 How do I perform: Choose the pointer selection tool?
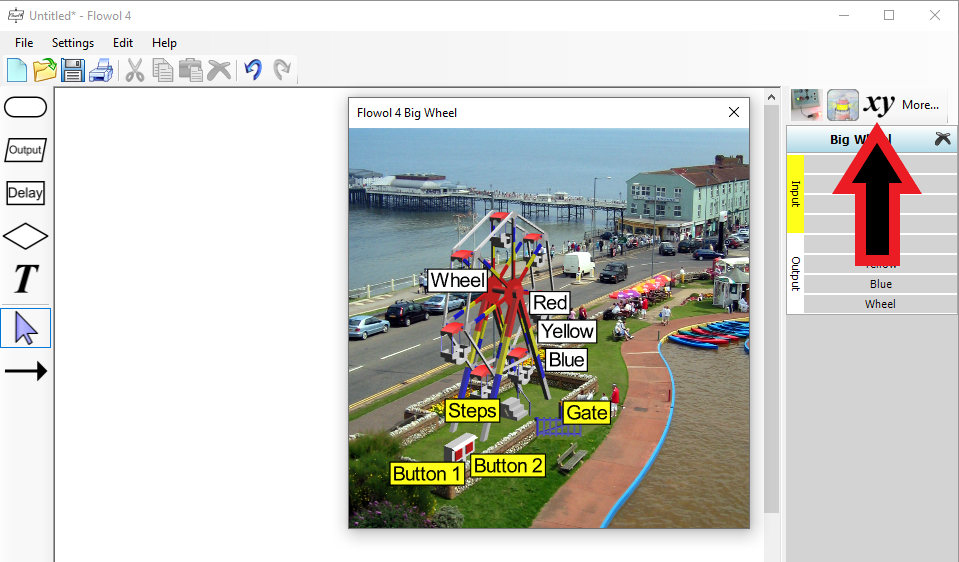click(x=26, y=328)
